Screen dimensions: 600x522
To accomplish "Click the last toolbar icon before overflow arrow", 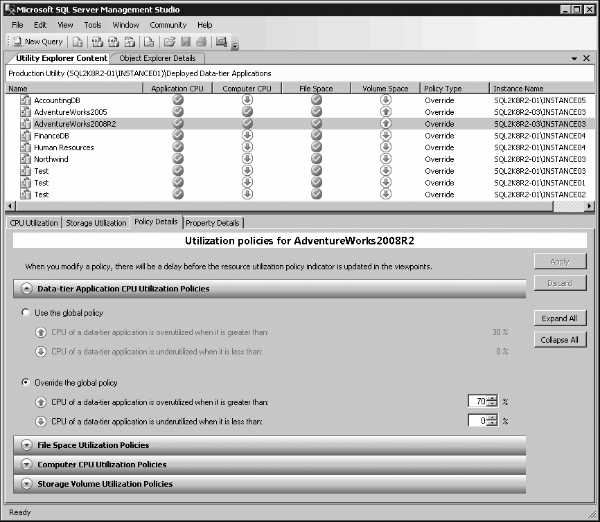I will click(221, 42).
